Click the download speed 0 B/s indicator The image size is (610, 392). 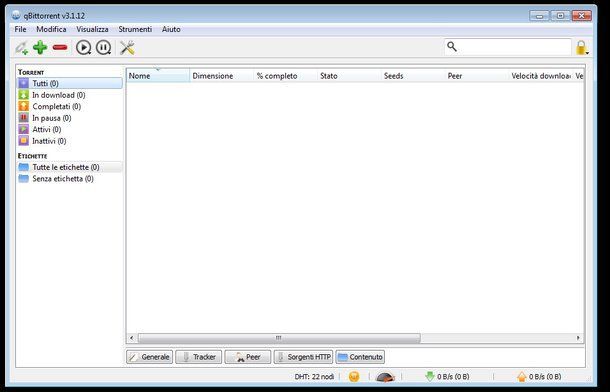pos(447,376)
